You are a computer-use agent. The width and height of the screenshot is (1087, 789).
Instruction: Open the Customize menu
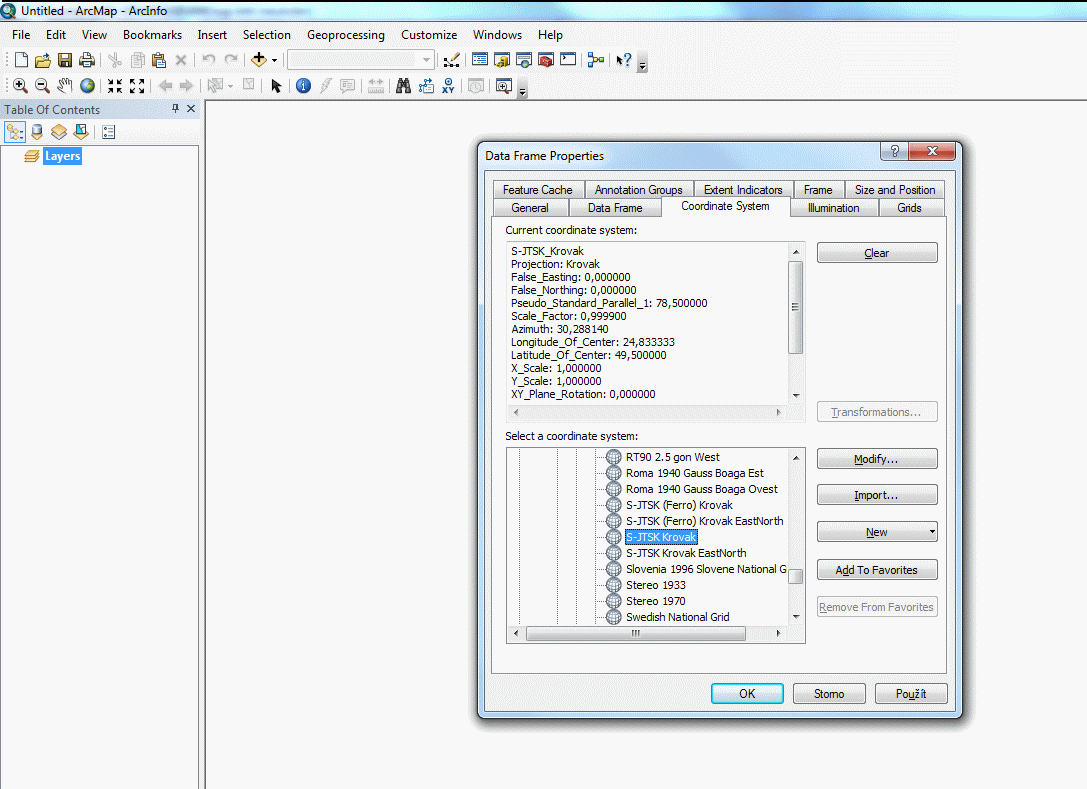tap(429, 35)
